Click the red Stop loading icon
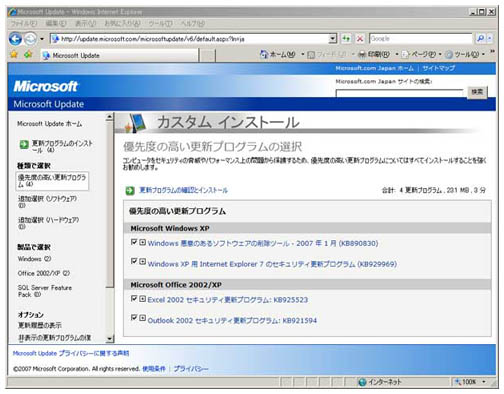Screen dimensions: 504x394 pyautogui.click(x=360, y=39)
